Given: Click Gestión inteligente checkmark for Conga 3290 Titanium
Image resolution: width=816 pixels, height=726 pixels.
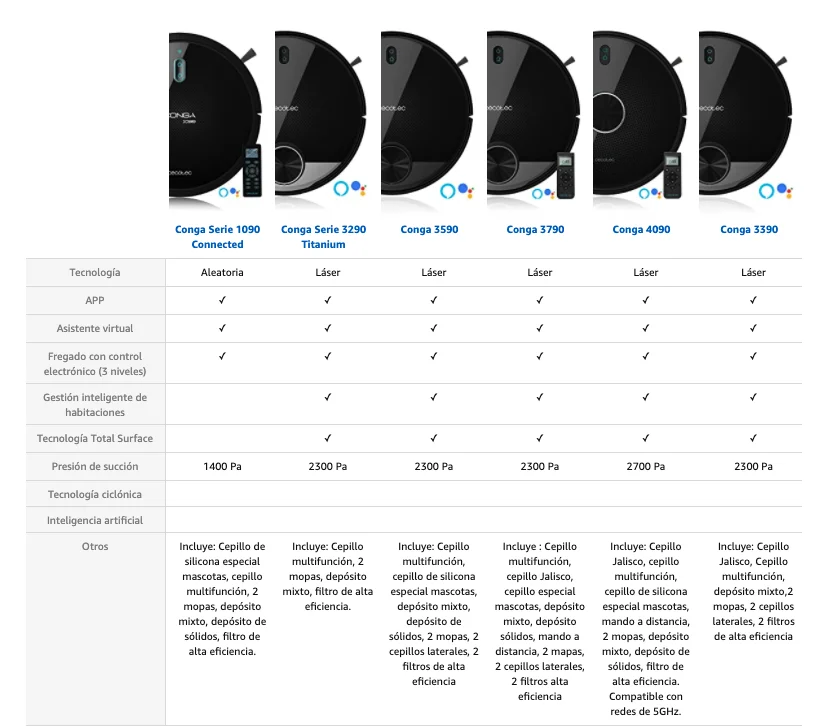Looking at the screenshot, I should coord(328,398).
